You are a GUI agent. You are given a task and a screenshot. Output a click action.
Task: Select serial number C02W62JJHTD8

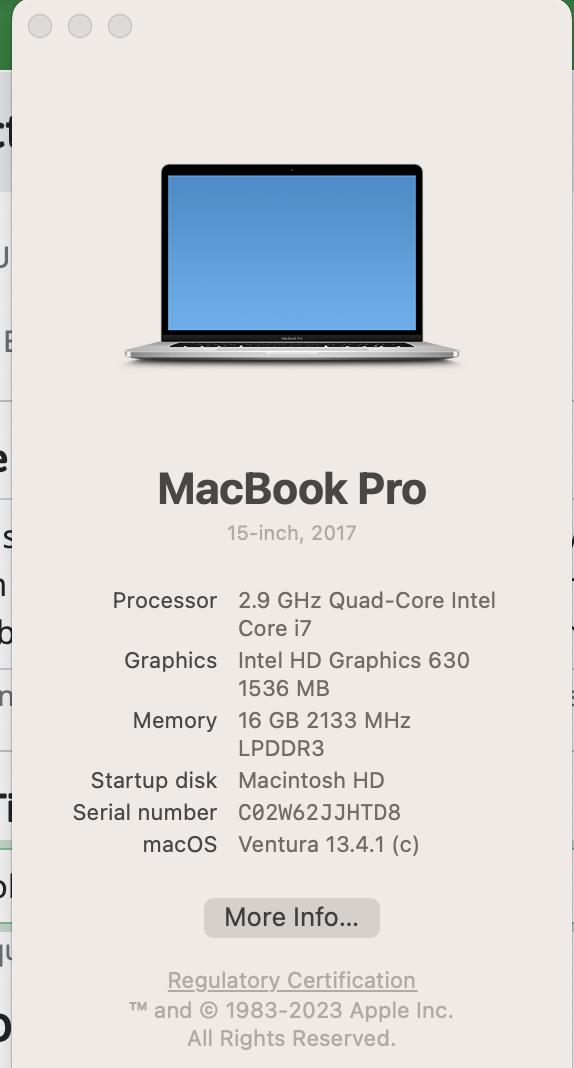tap(319, 813)
